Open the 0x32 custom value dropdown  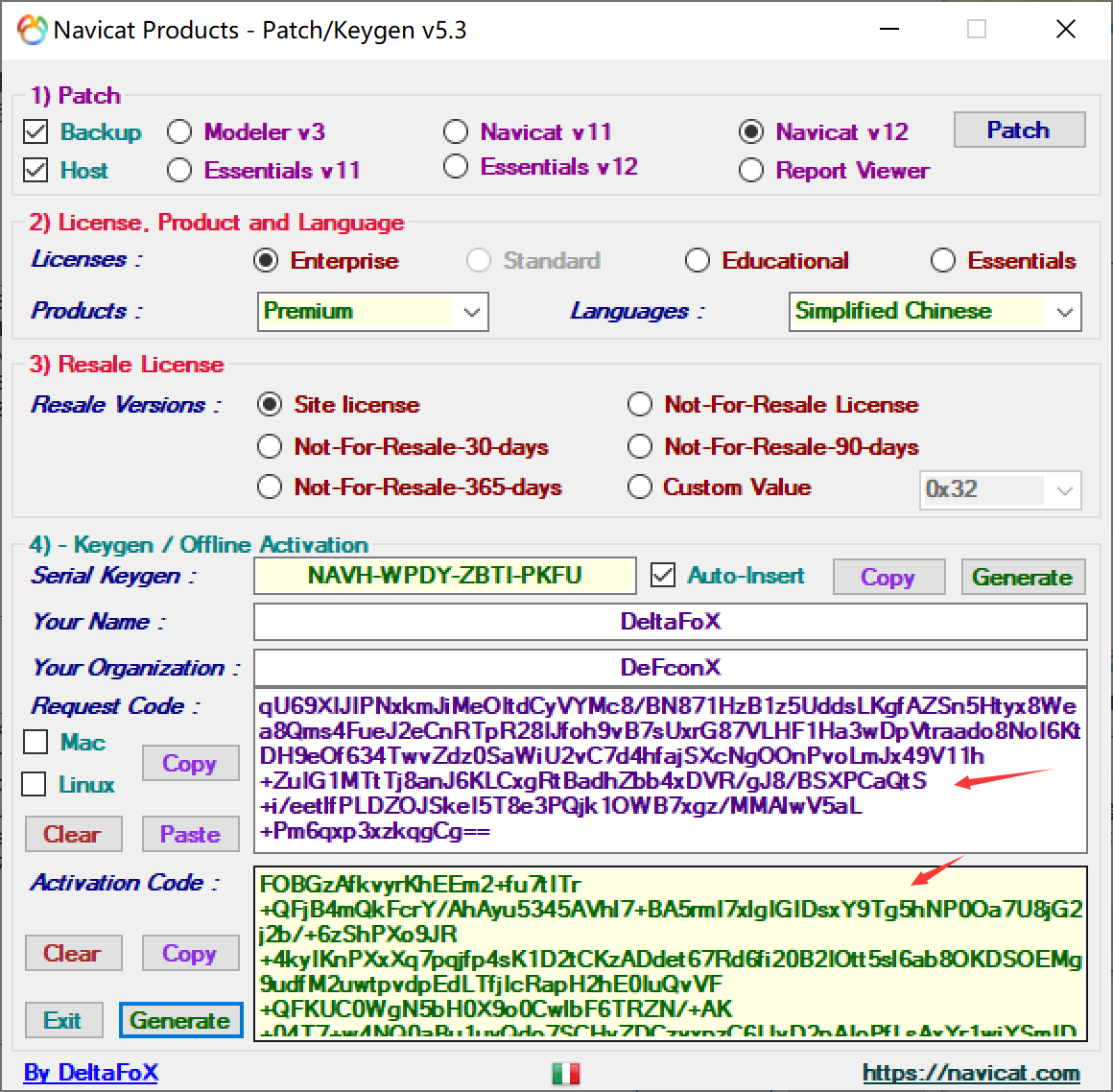click(1000, 490)
